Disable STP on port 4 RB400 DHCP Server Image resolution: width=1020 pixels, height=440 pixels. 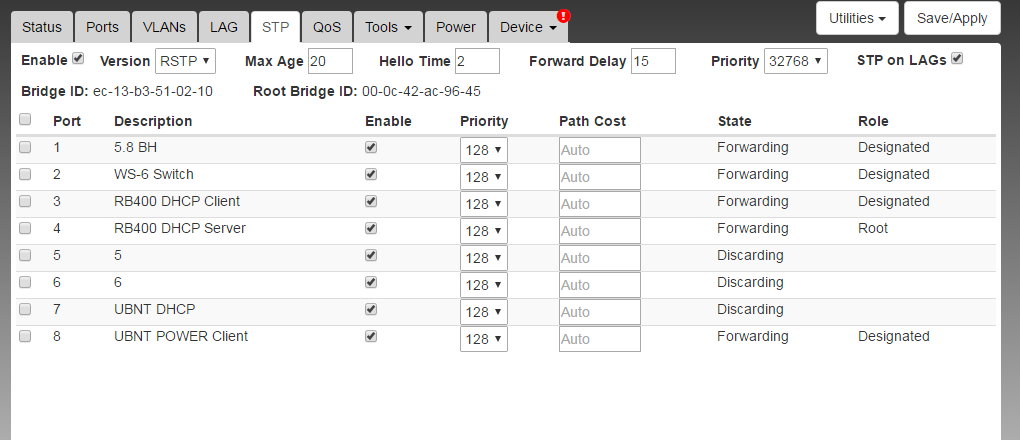[371, 228]
